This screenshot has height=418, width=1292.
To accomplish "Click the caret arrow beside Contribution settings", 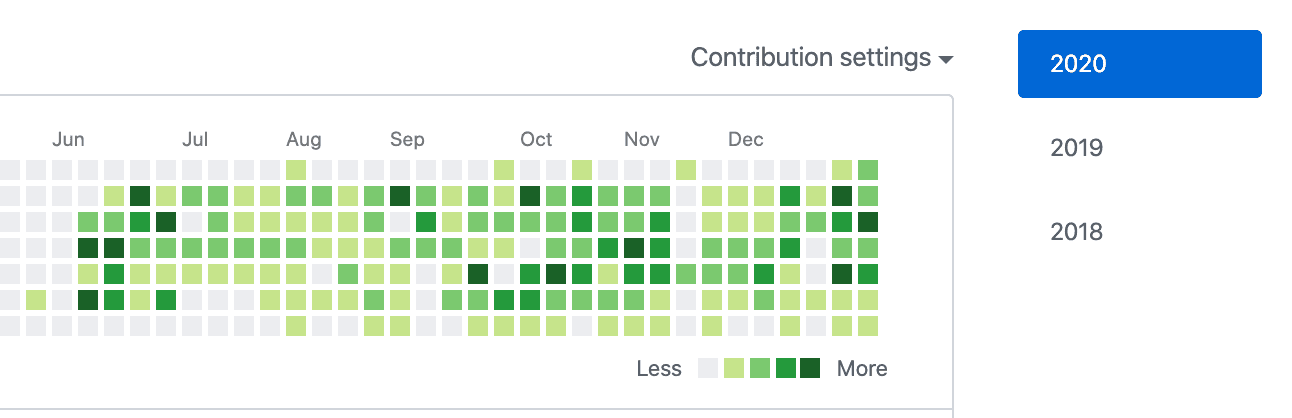I will click(x=945, y=60).
